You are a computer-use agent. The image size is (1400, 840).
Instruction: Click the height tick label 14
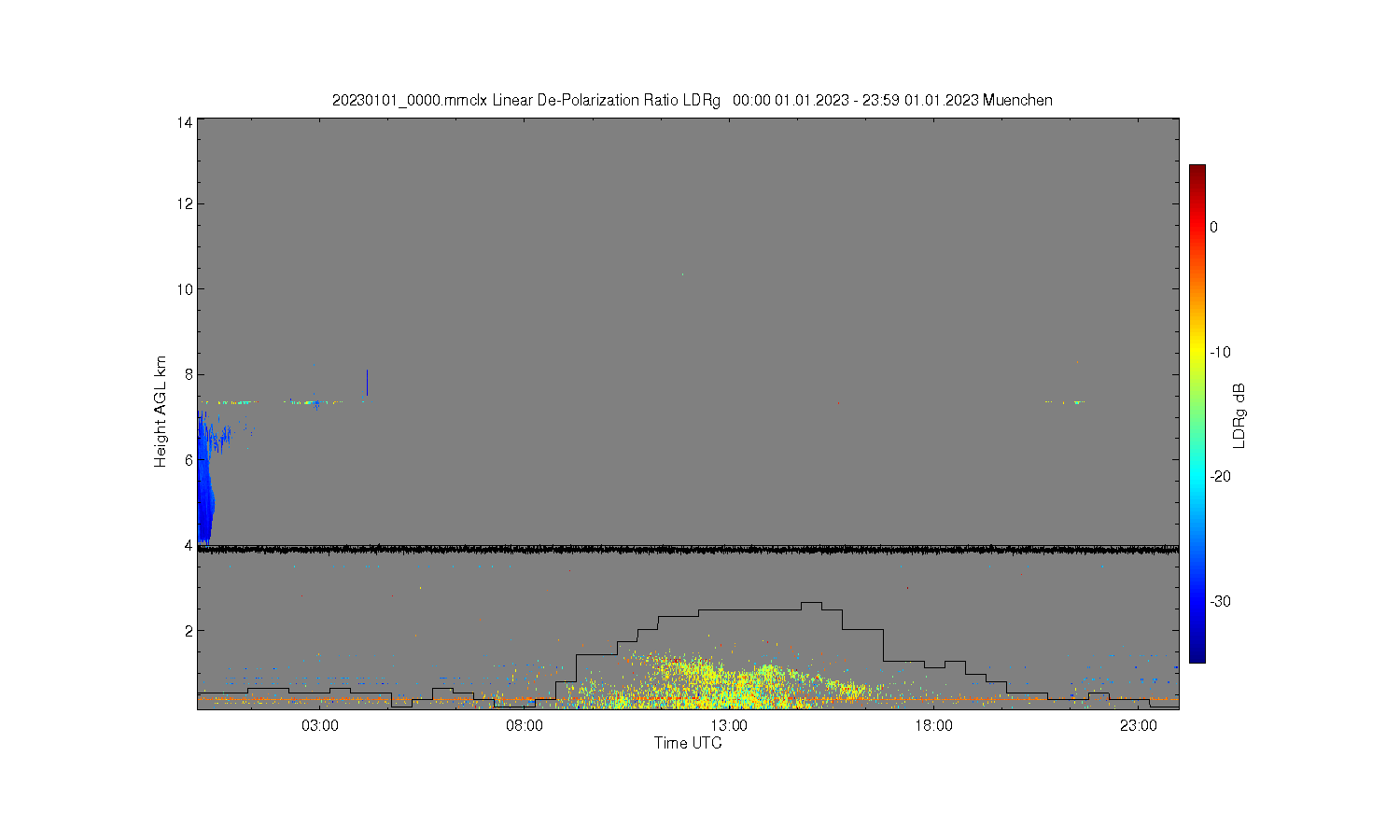[185, 122]
